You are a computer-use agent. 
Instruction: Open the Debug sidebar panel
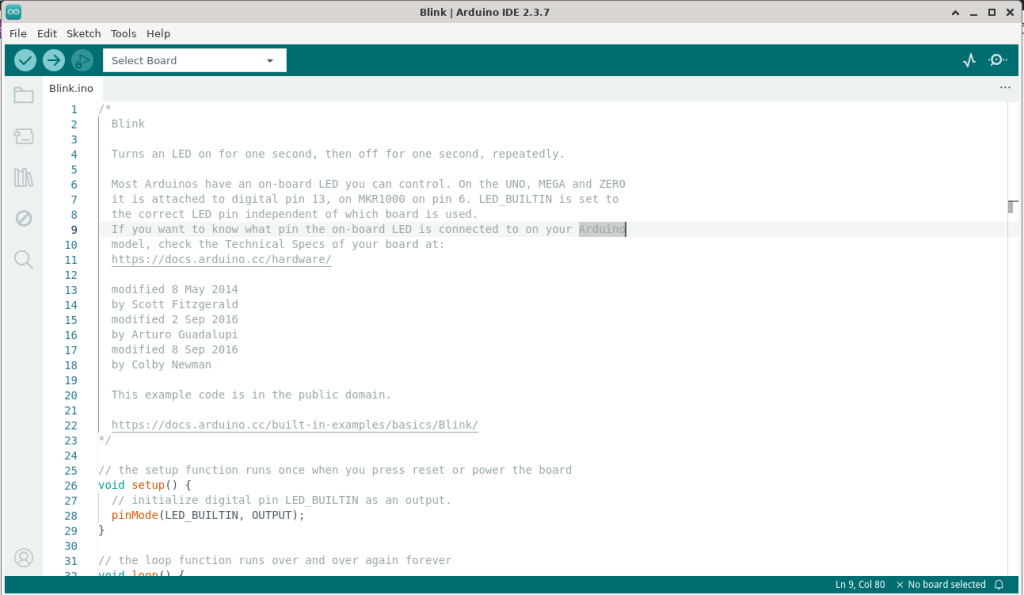[x=24, y=219]
